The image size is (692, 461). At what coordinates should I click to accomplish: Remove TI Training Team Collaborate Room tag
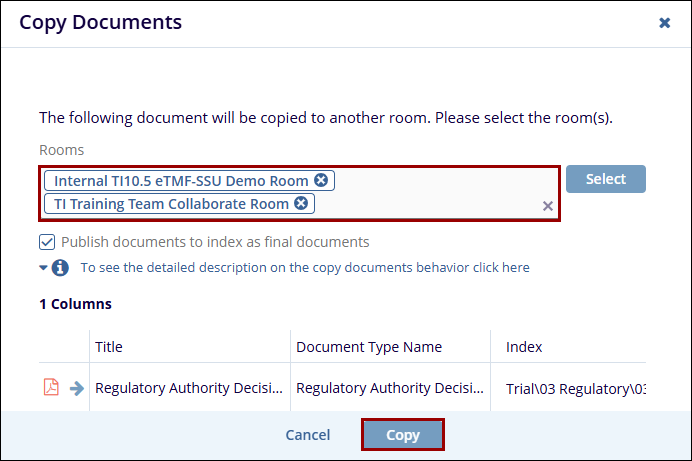pos(300,204)
